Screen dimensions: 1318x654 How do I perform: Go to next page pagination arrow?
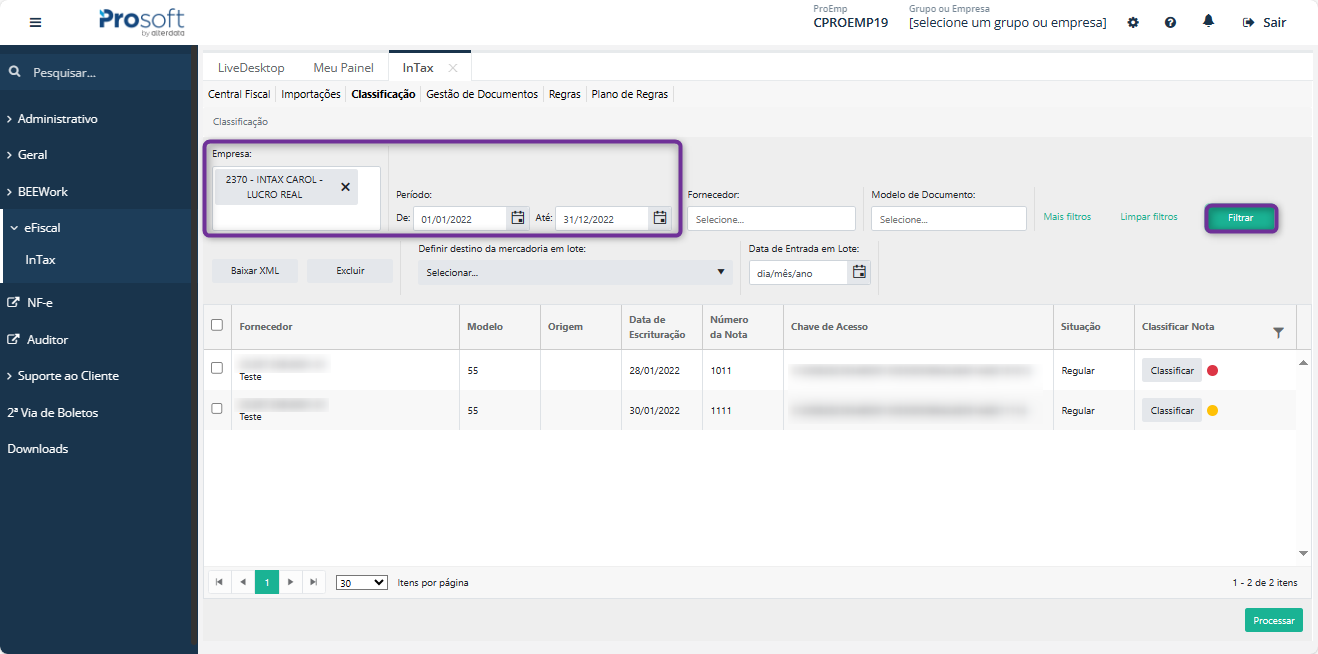pyautogui.click(x=291, y=582)
